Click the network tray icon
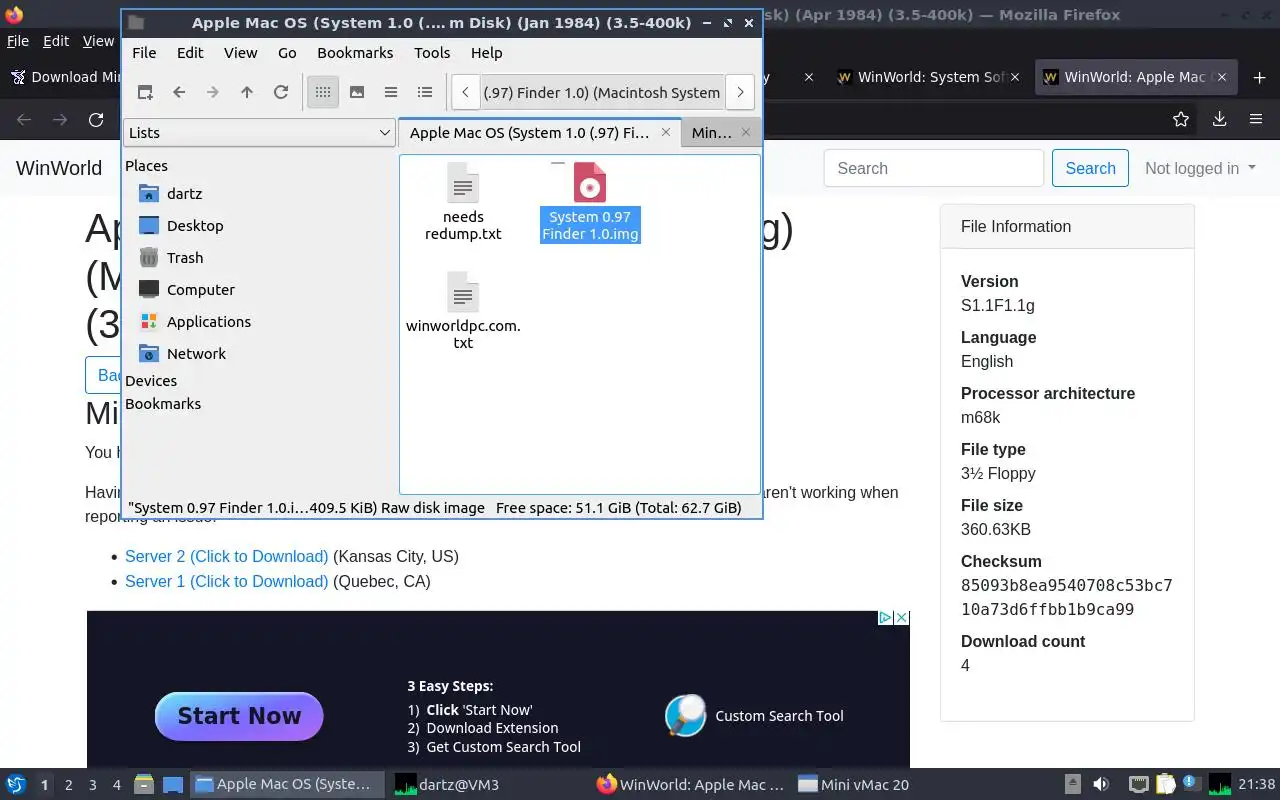The image size is (1280, 800). point(1138,785)
